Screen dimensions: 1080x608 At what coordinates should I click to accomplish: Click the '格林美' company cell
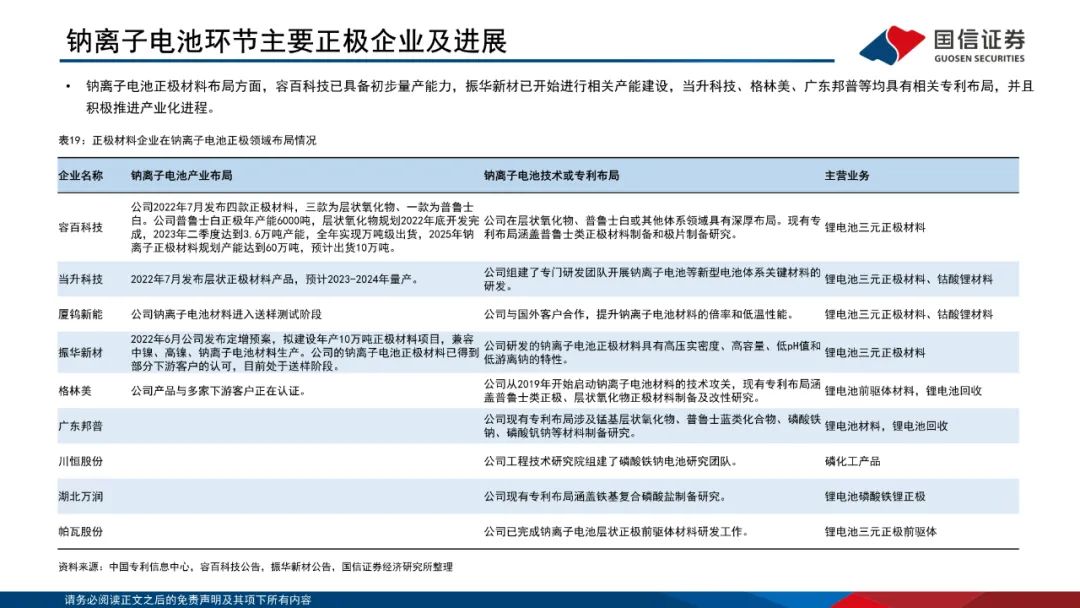[x=74, y=391]
